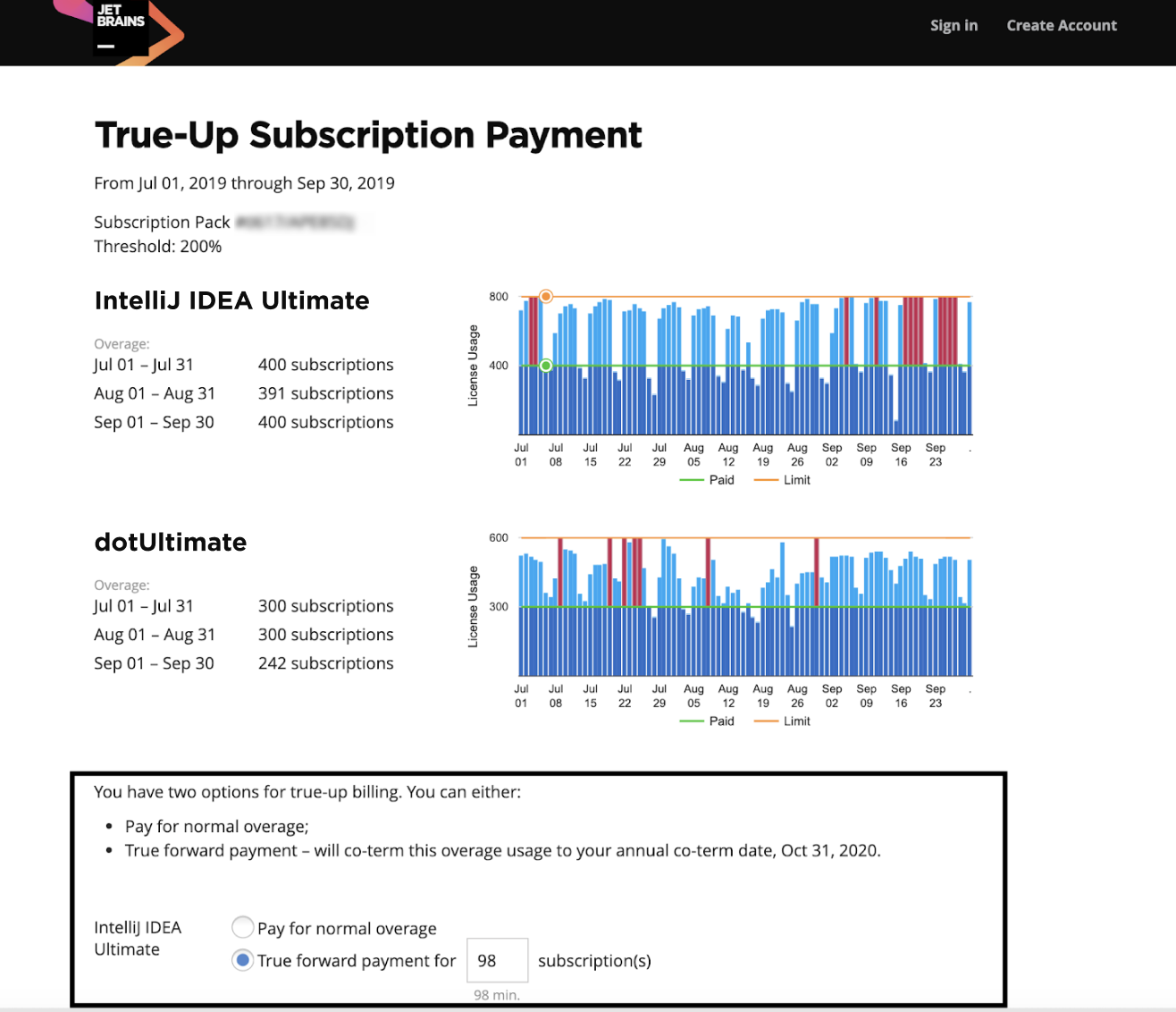
Task: Click the "98 min." hint below the field
Action: pyautogui.click(x=497, y=995)
